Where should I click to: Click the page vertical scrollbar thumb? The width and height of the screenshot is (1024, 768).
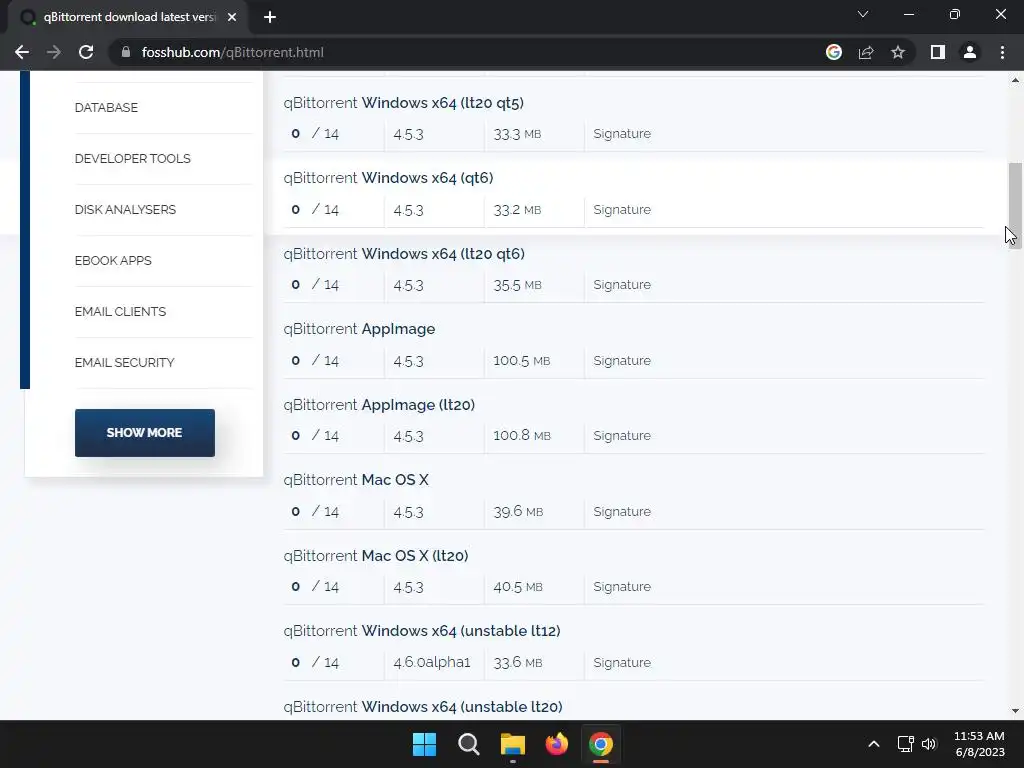tap(1015, 206)
